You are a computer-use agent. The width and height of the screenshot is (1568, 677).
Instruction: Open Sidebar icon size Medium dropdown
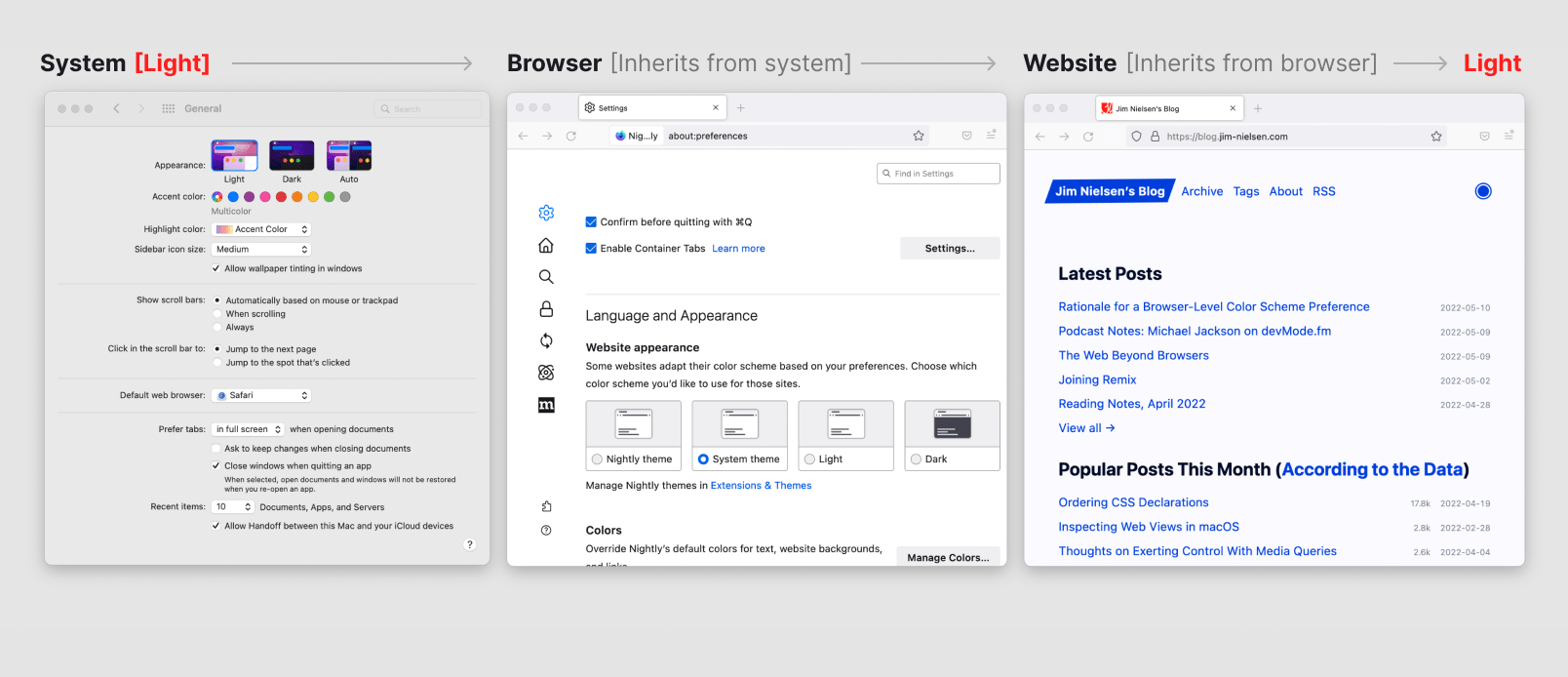coord(261,250)
